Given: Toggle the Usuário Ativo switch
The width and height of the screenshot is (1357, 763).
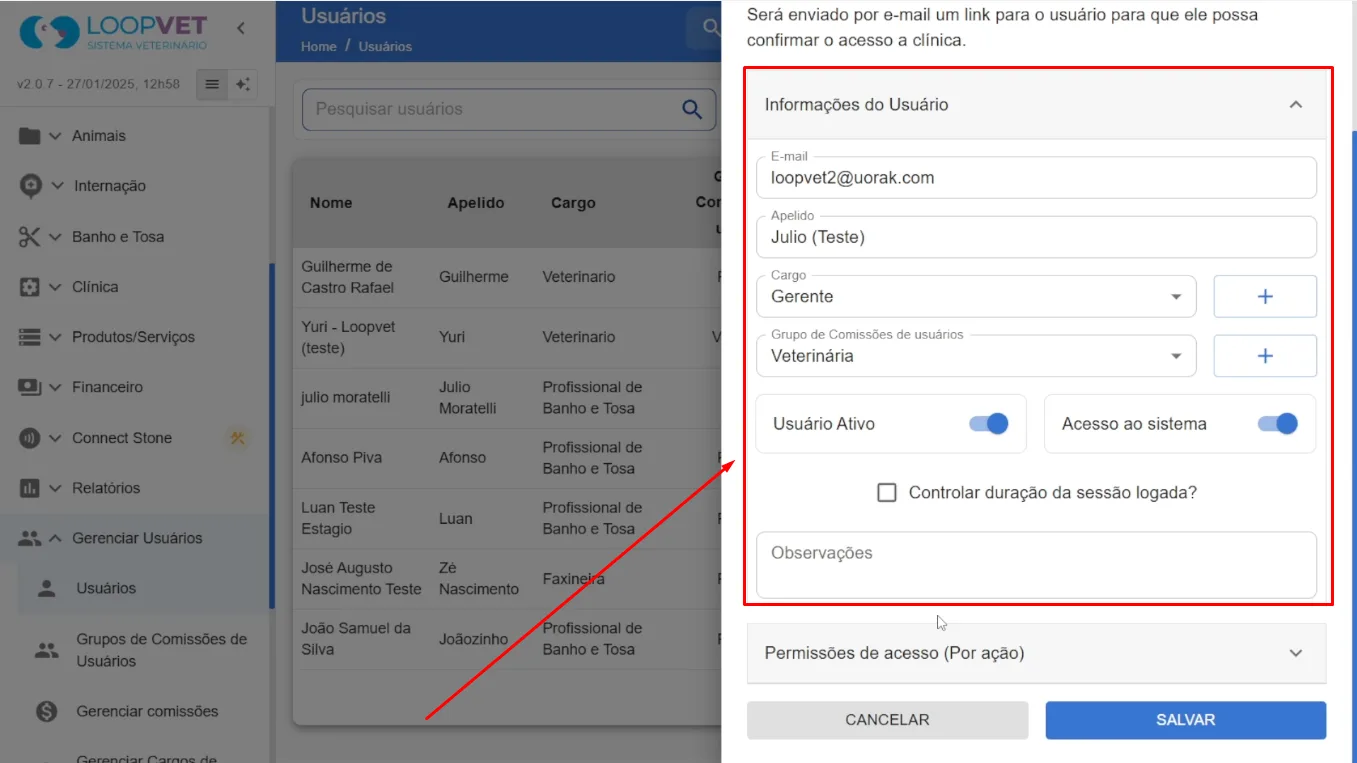Looking at the screenshot, I should pyautogui.click(x=989, y=424).
